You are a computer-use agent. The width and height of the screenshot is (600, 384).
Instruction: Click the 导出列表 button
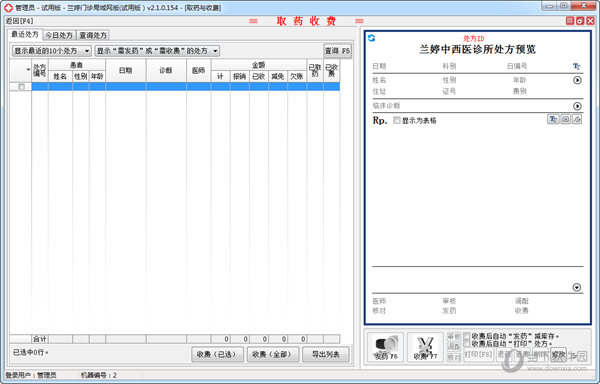(326, 354)
